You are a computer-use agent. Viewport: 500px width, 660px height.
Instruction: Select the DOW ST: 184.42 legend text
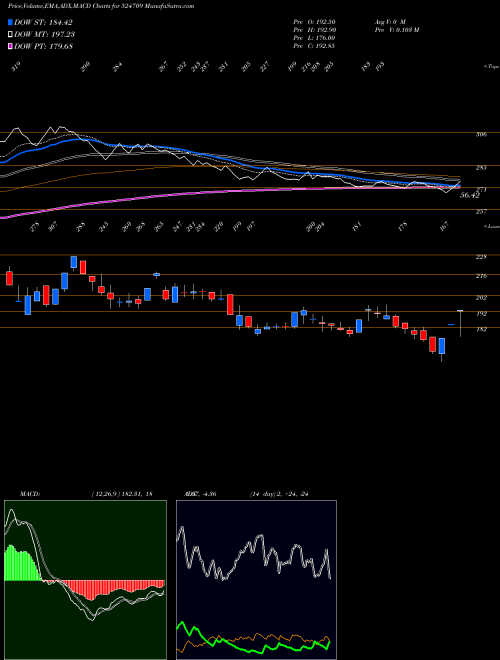point(43,23)
